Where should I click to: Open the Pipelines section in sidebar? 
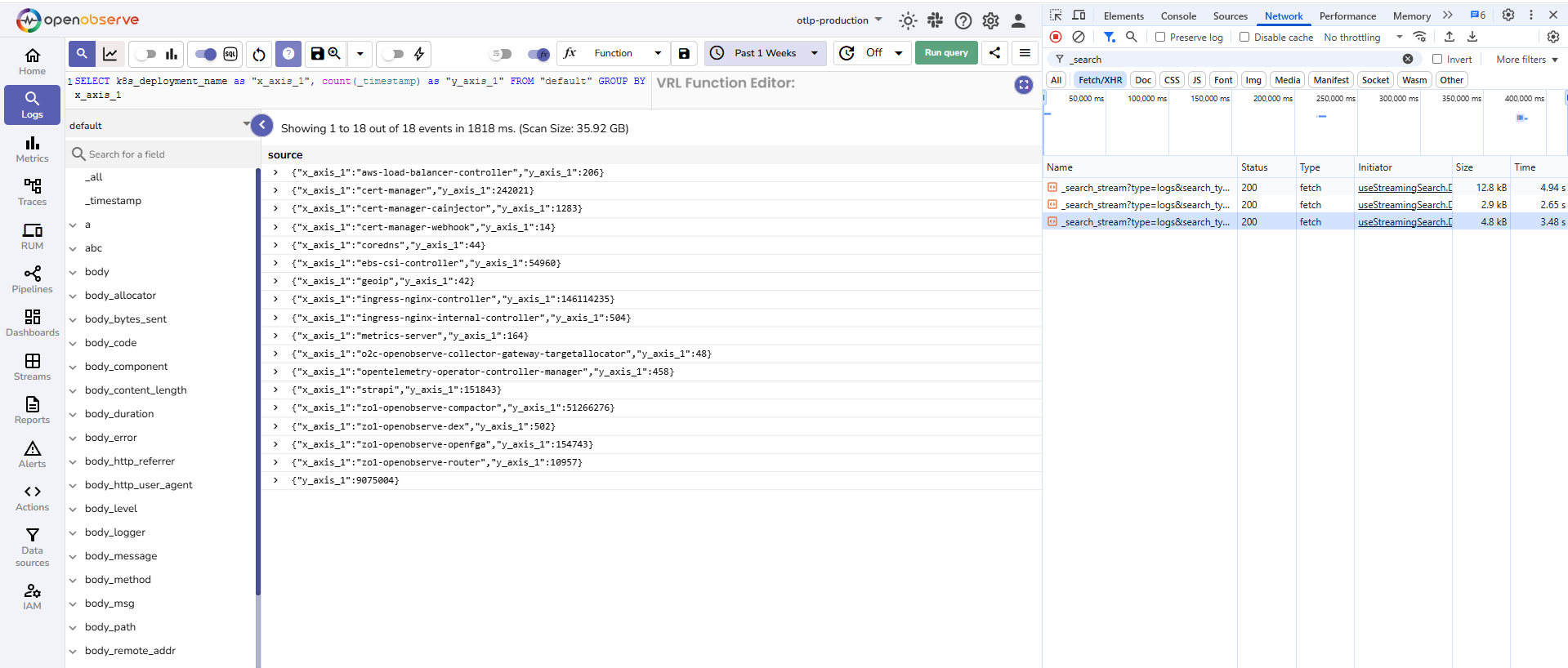[32, 279]
